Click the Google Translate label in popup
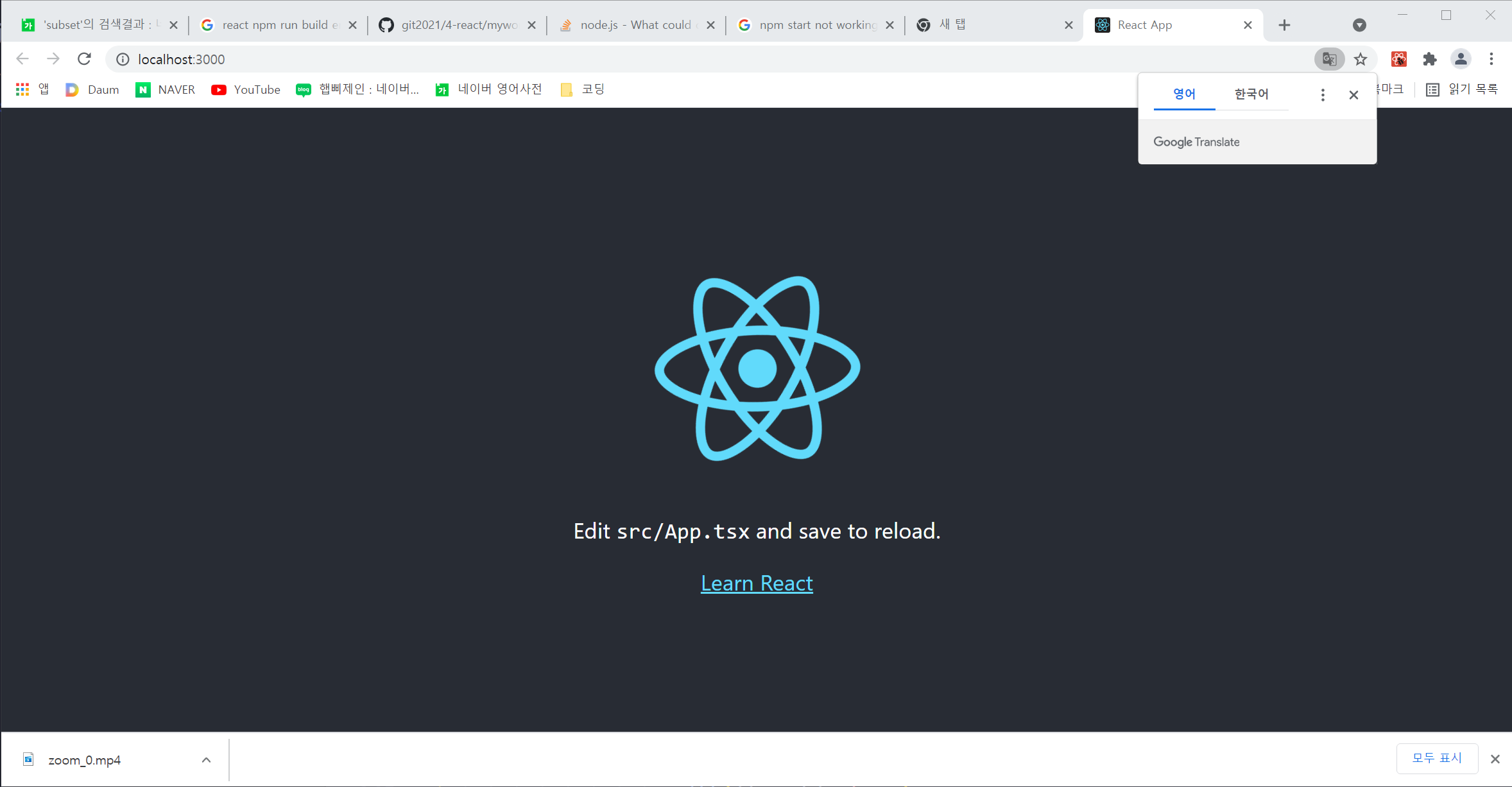The image size is (1512, 787). point(1196,142)
